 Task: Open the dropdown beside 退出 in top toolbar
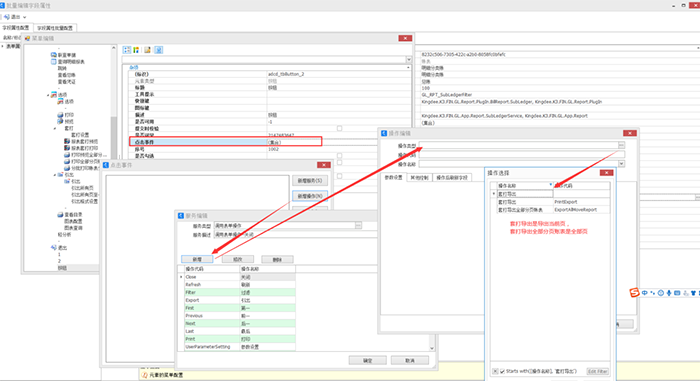[x=25, y=17]
